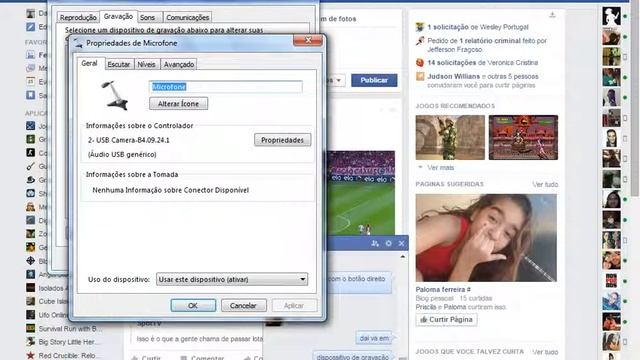Close the chat window with X
640x360 pixels.
pyautogui.click(x=401, y=243)
